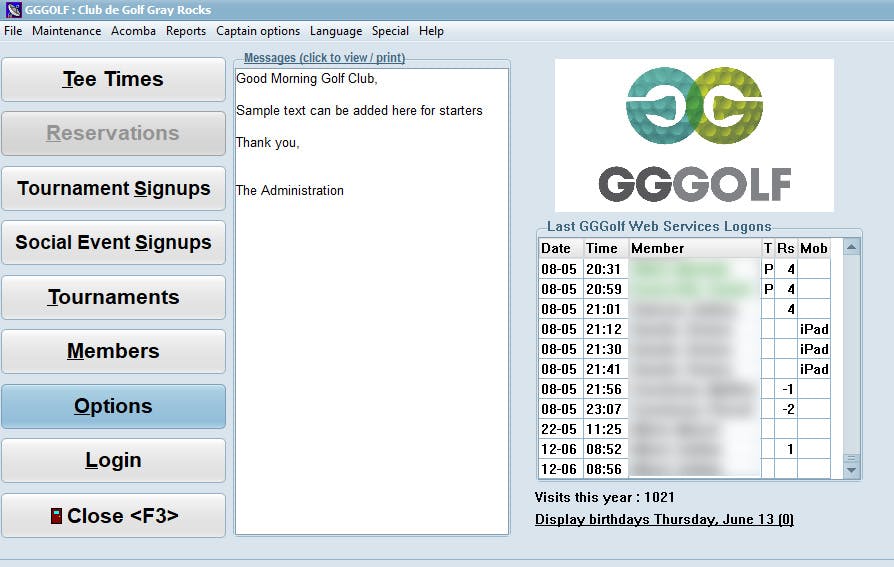Select the logon row at 20:59
This screenshot has width=894, height=567.
point(684,289)
